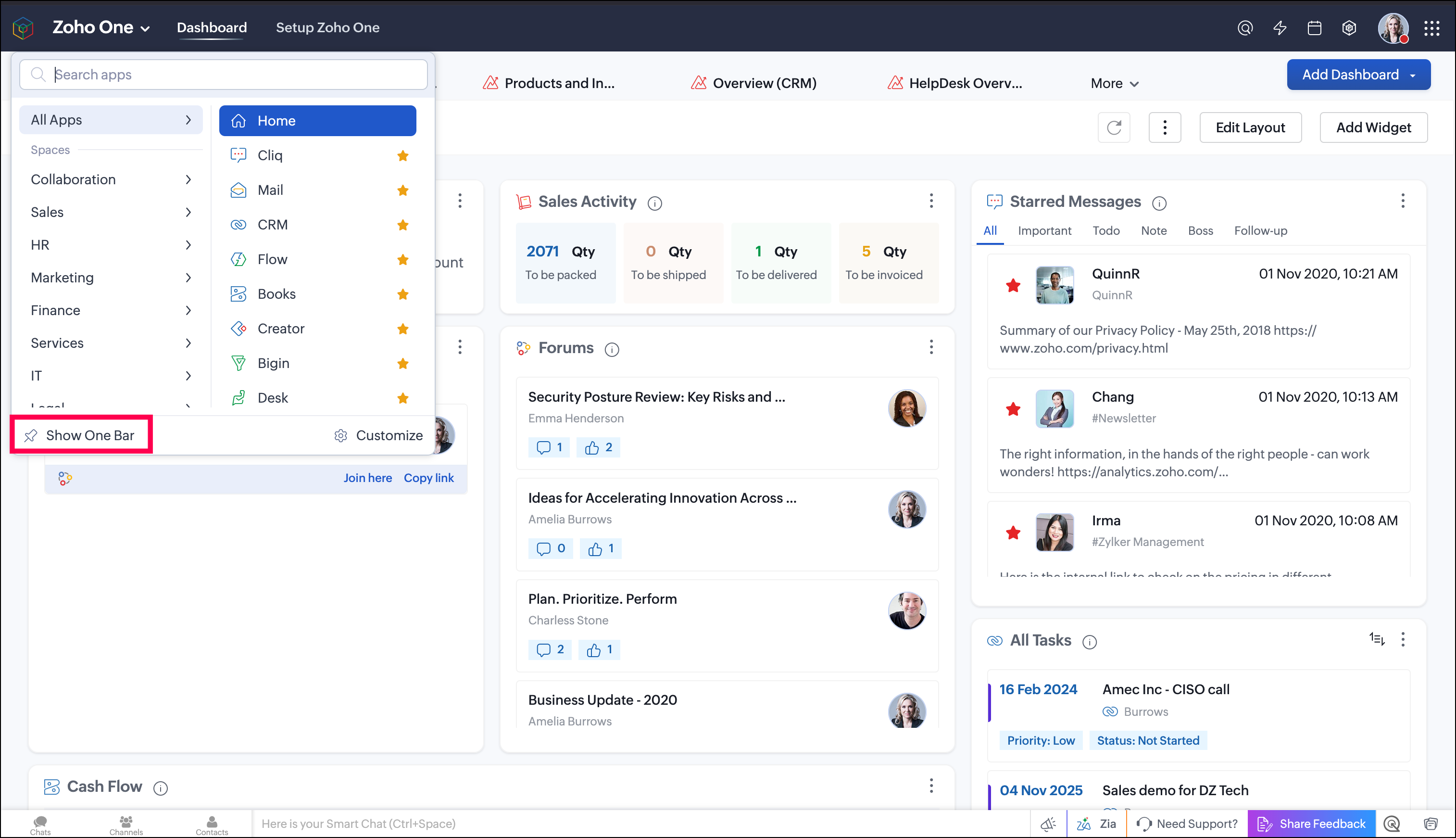This screenshot has height=838, width=1456.
Task: Select the Important tab in Starred Messages
Action: (x=1045, y=231)
